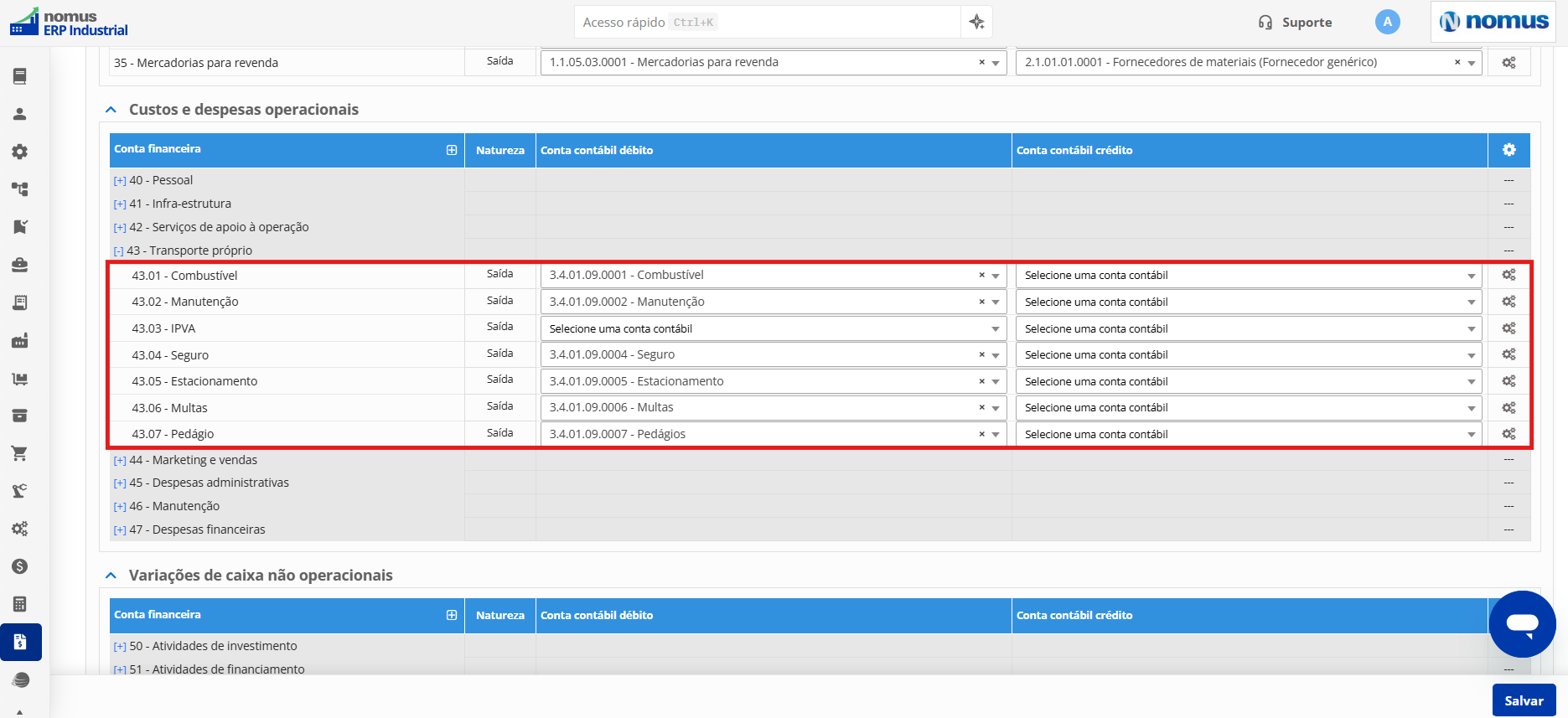This screenshot has width=1568, height=718.
Task: Open crédito dropdown for 43.06 Multas
Action: (x=1249, y=407)
